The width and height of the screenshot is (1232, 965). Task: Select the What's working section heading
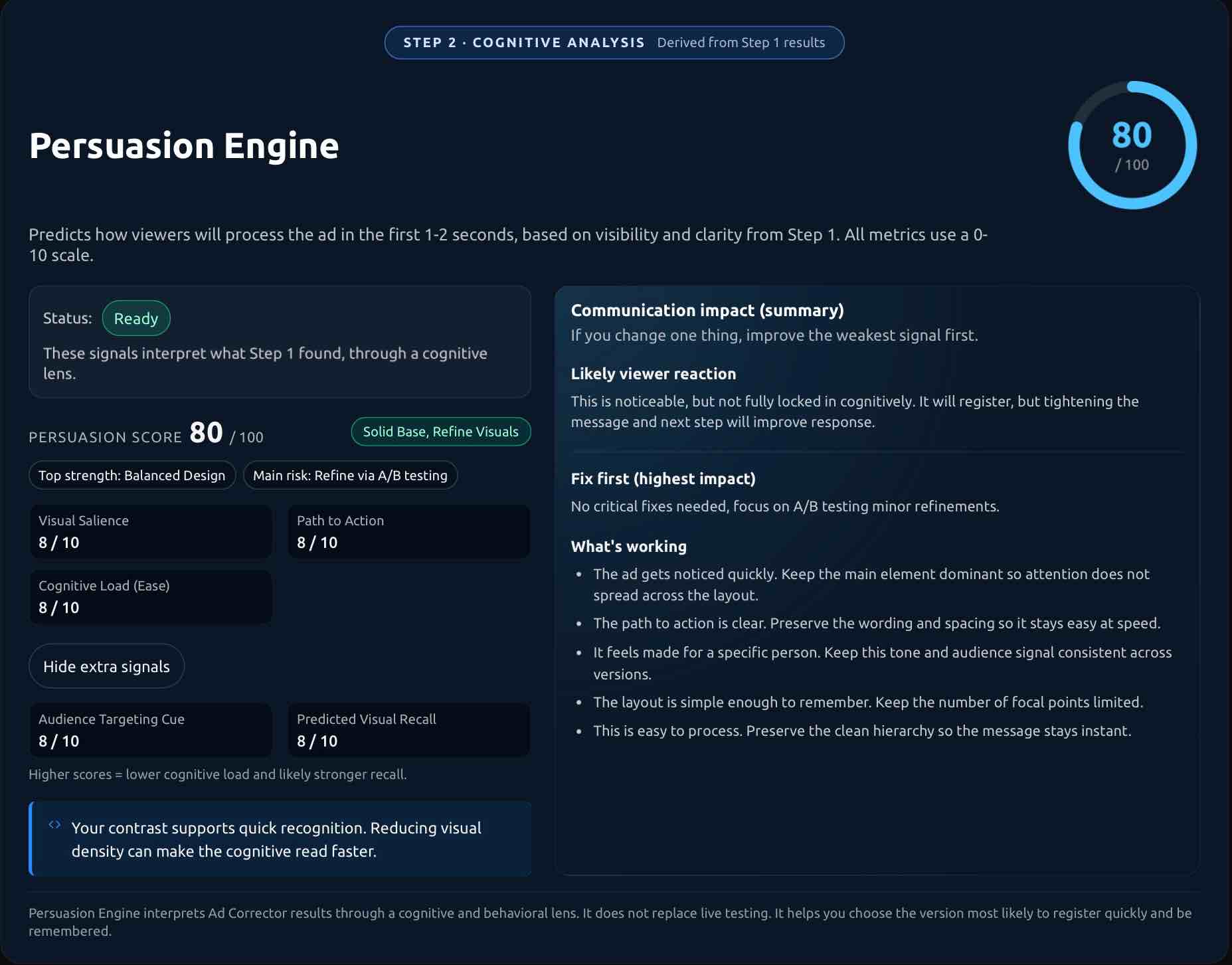tap(628, 546)
